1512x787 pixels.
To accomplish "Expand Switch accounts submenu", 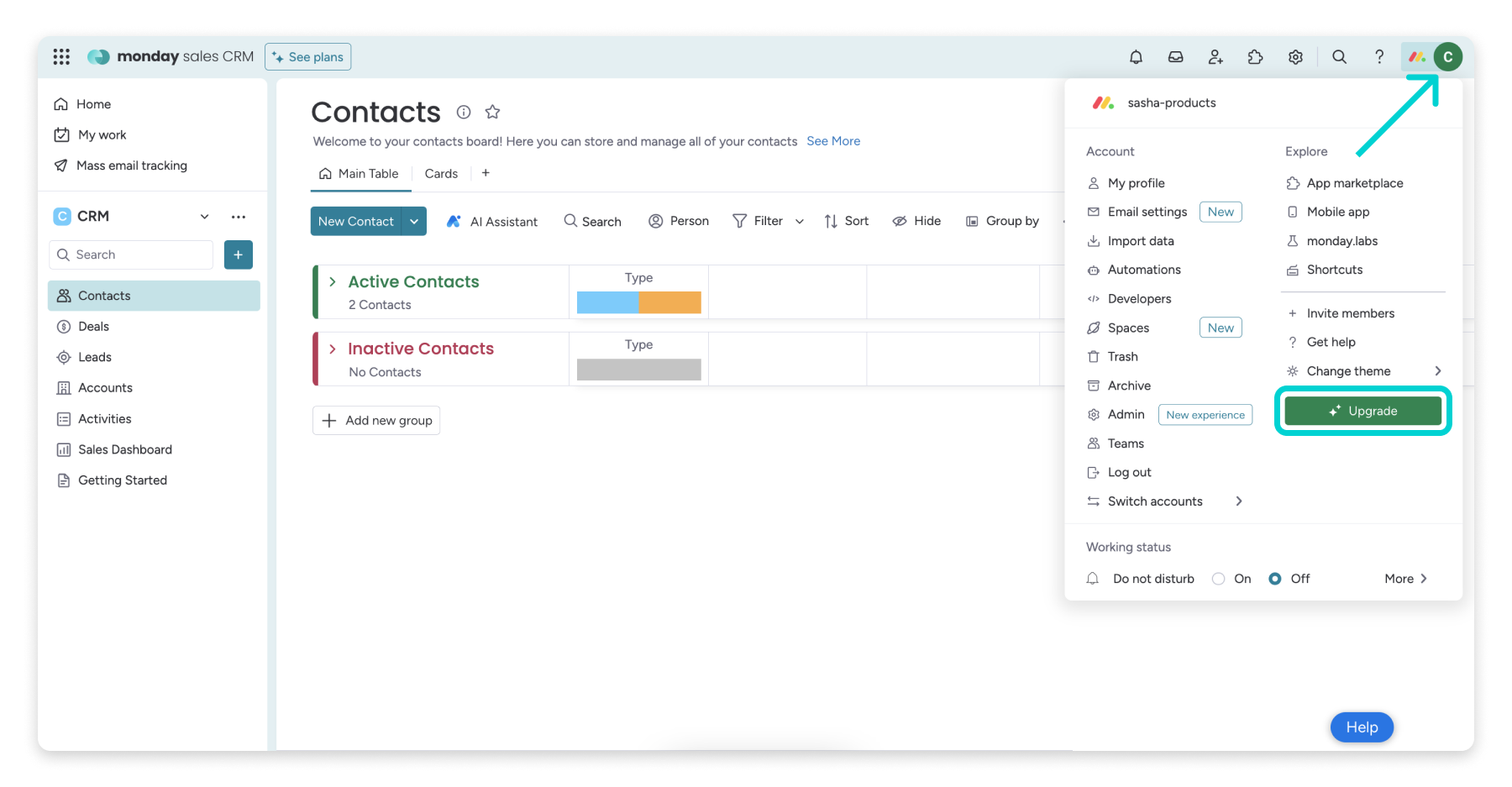I will 1239,501.
